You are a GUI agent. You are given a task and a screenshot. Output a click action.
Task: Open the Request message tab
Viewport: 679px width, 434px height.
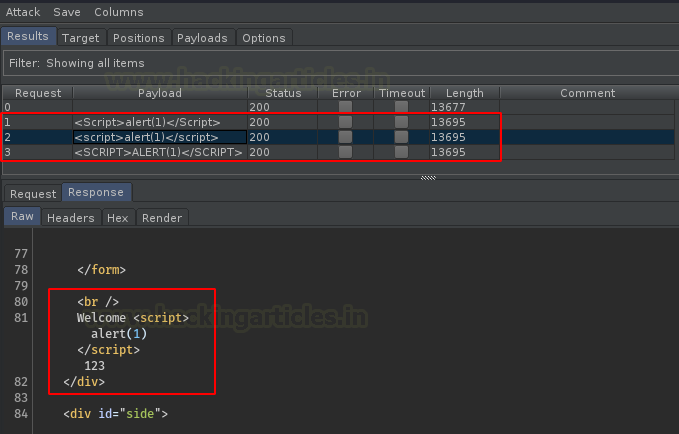(x=33, y=194)
